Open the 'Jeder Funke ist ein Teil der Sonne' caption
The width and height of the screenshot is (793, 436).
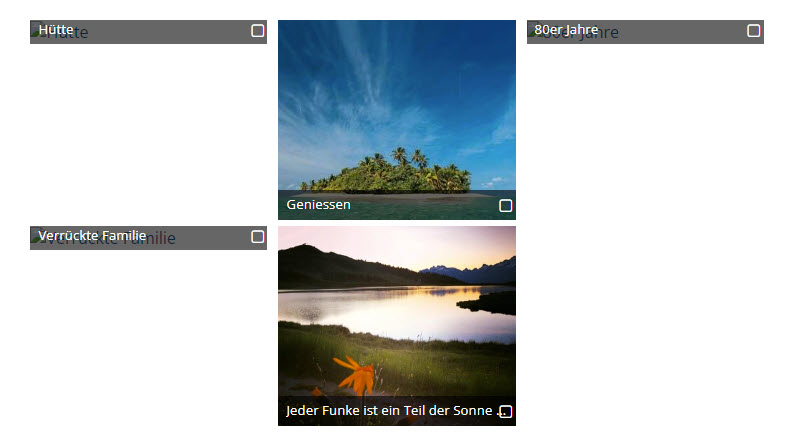(x=389, y=411)
